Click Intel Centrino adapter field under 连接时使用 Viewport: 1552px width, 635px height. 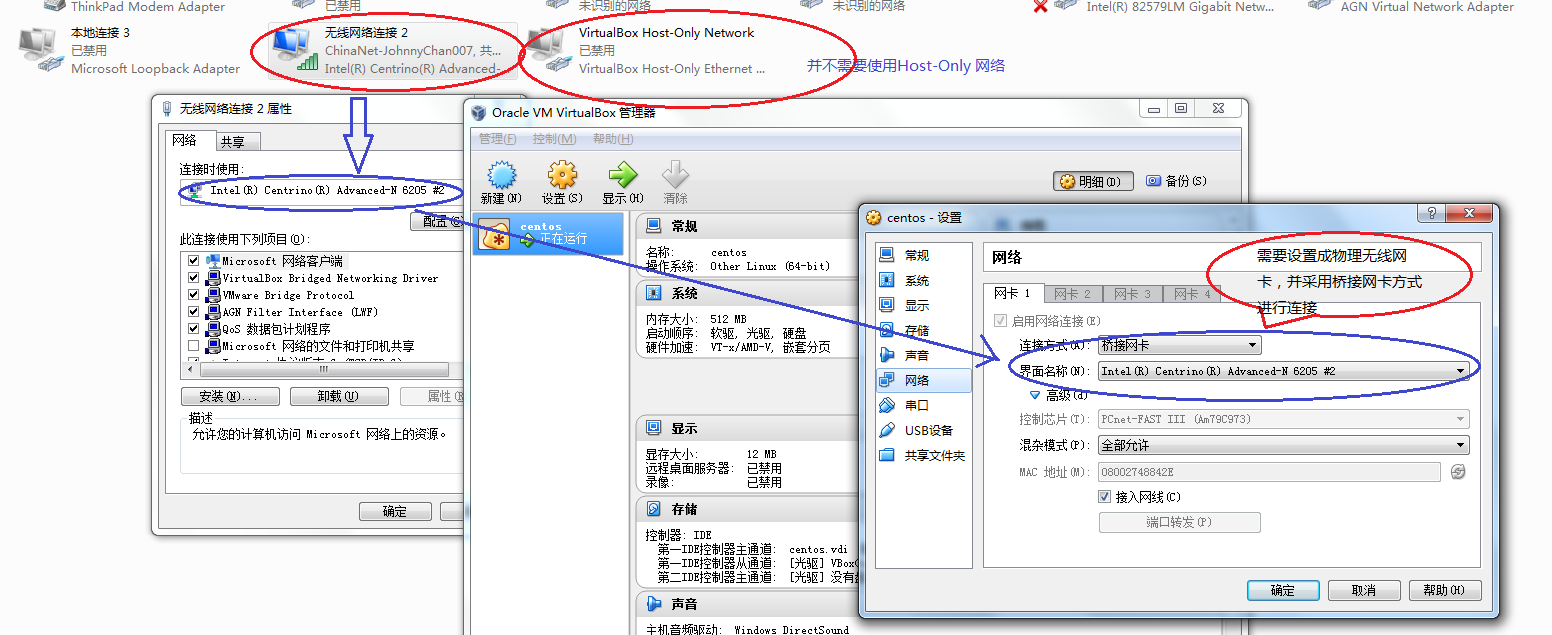321,192
